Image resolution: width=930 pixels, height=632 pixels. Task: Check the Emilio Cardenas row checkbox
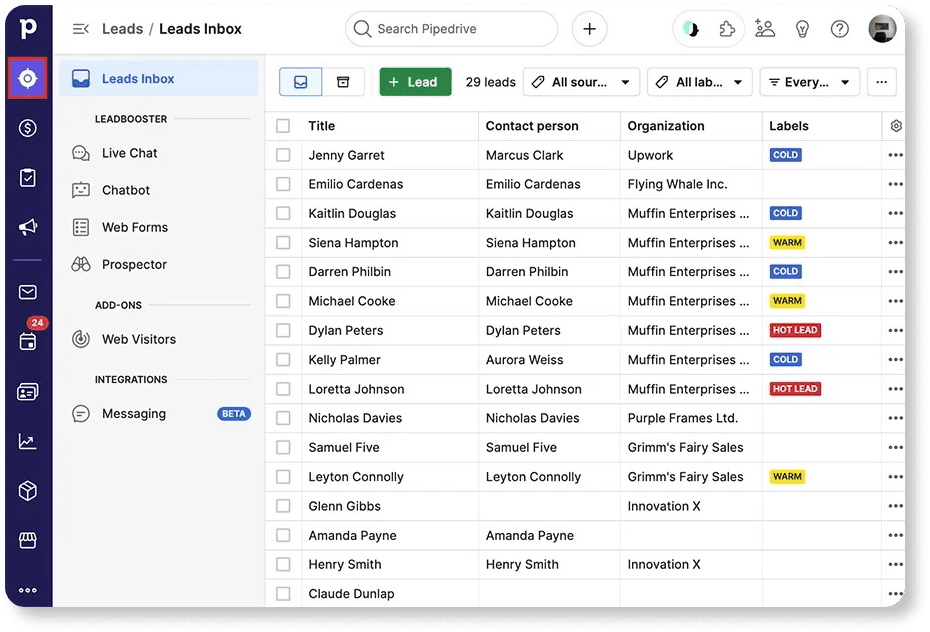283,184
